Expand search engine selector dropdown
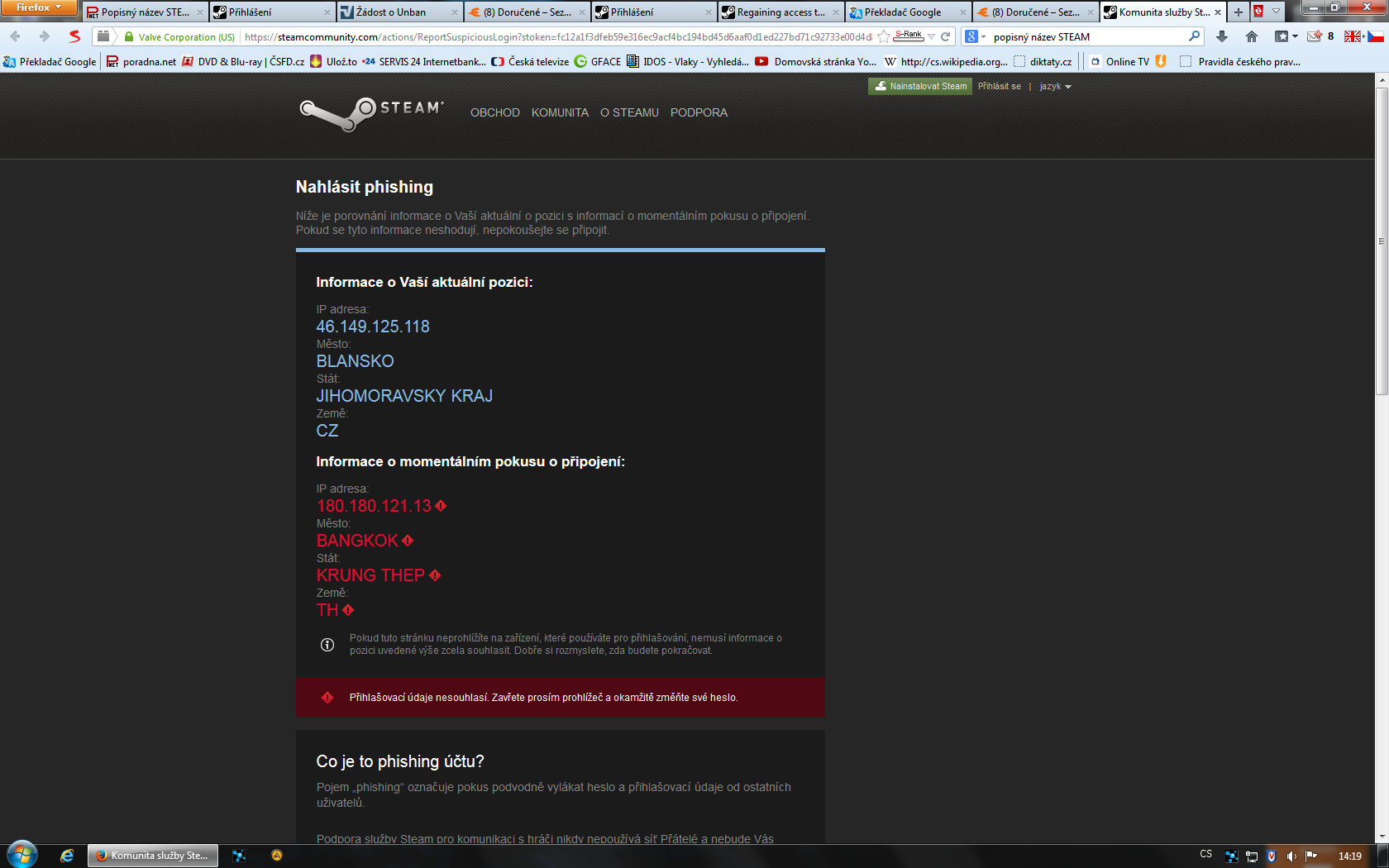This screenshot has width=1389, height=868. click(975, 36)
